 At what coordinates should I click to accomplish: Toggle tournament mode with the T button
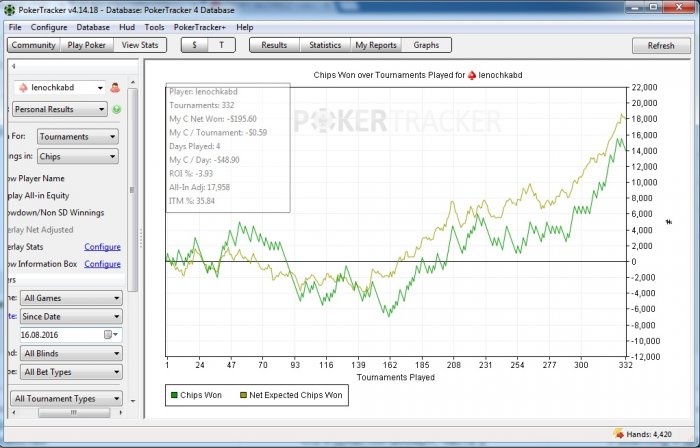221,45
